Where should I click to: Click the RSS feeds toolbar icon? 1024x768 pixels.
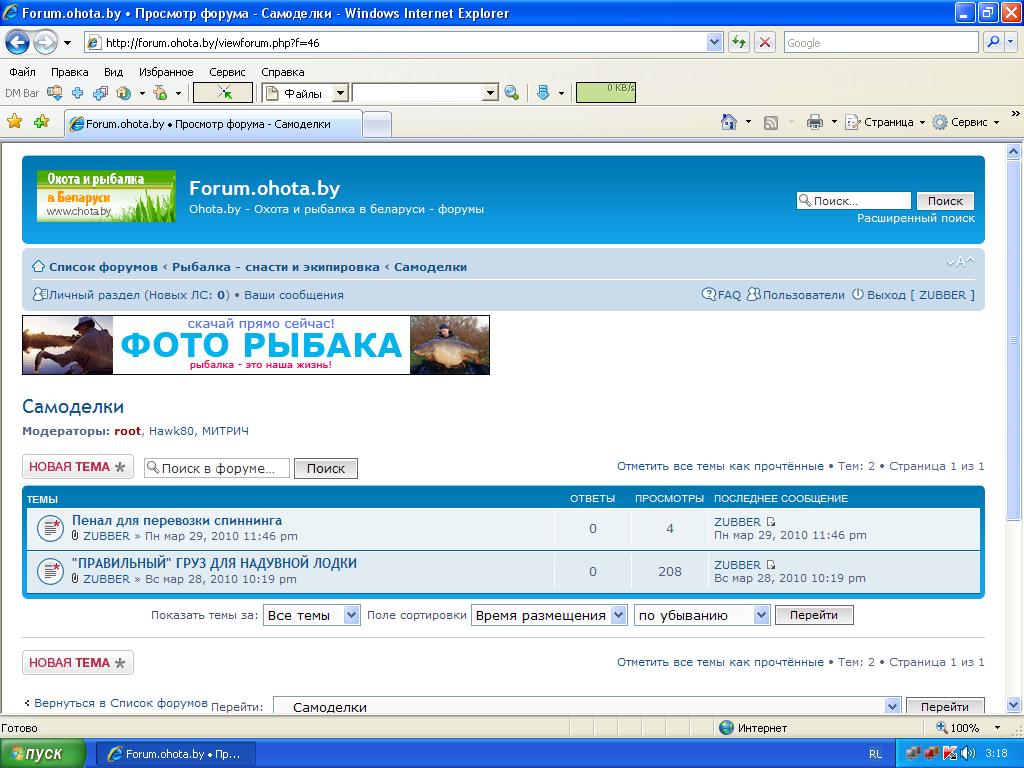click(771, 122)
